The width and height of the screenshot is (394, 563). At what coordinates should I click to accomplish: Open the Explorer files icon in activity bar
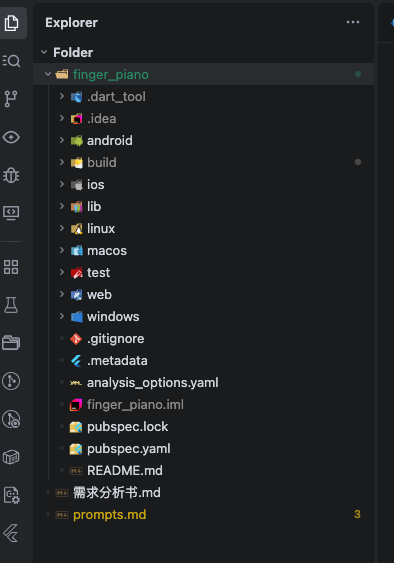[11, 23]
